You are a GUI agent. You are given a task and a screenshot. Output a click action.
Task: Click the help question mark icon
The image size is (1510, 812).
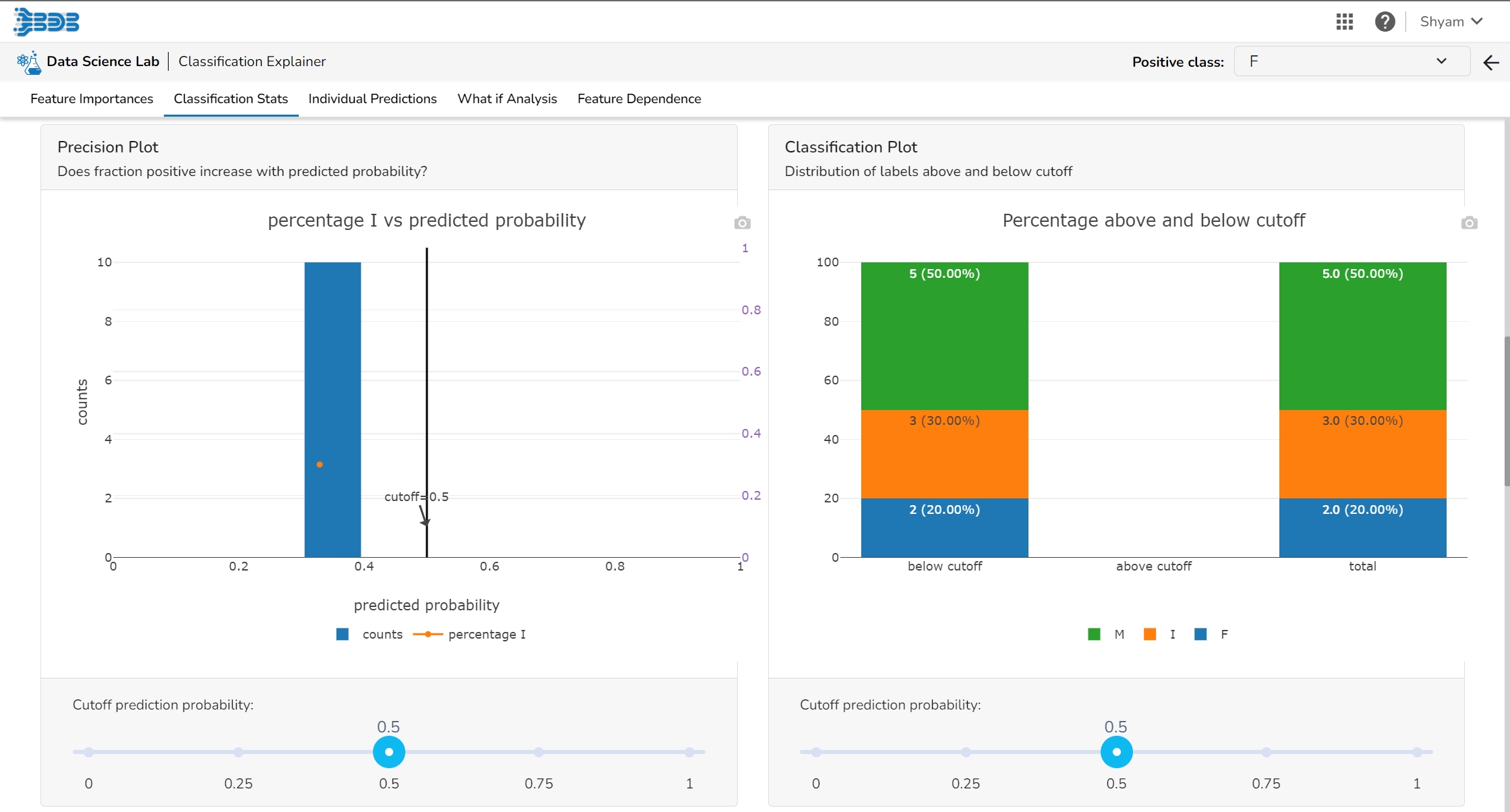pyautogui.click(x=1385, y=22)
